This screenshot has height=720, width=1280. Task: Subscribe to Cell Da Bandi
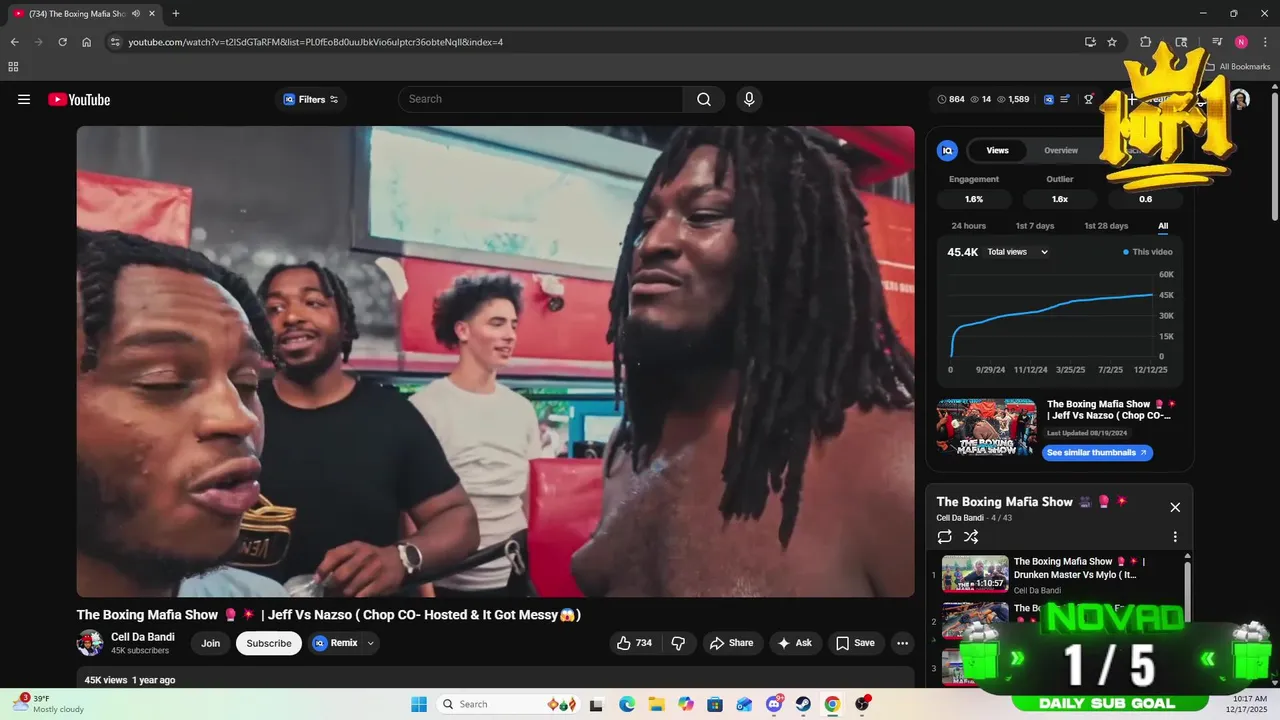pos(269,643)
